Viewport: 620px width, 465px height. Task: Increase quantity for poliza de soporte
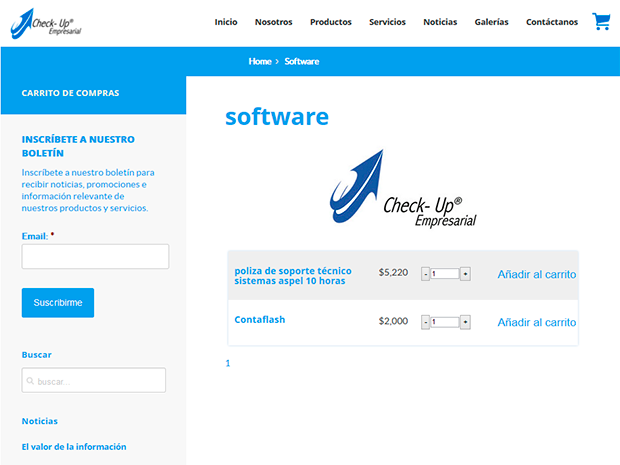465,274
